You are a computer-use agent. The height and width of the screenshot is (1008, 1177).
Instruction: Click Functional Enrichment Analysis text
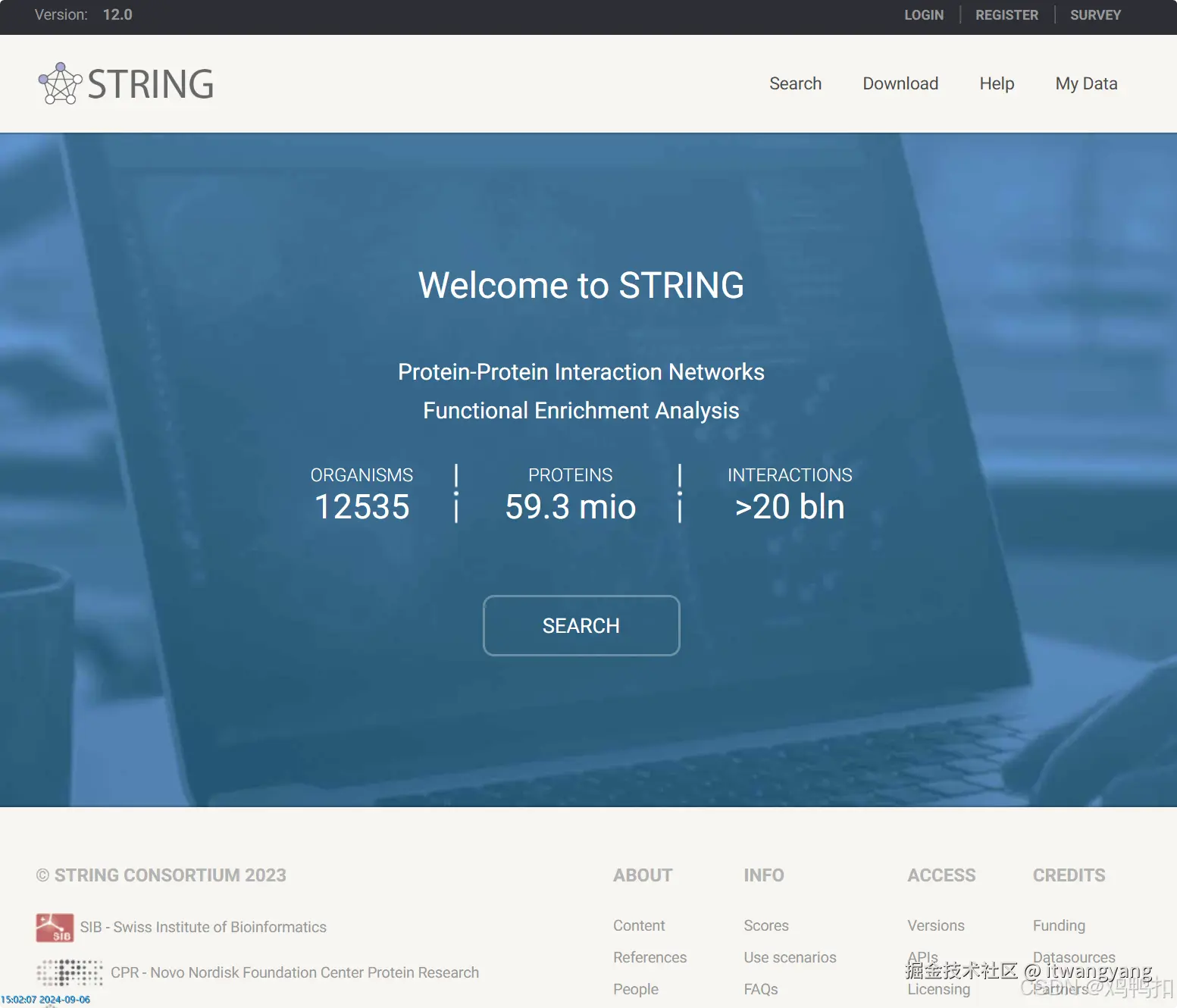pyautogui.click(x=581, y=411)
